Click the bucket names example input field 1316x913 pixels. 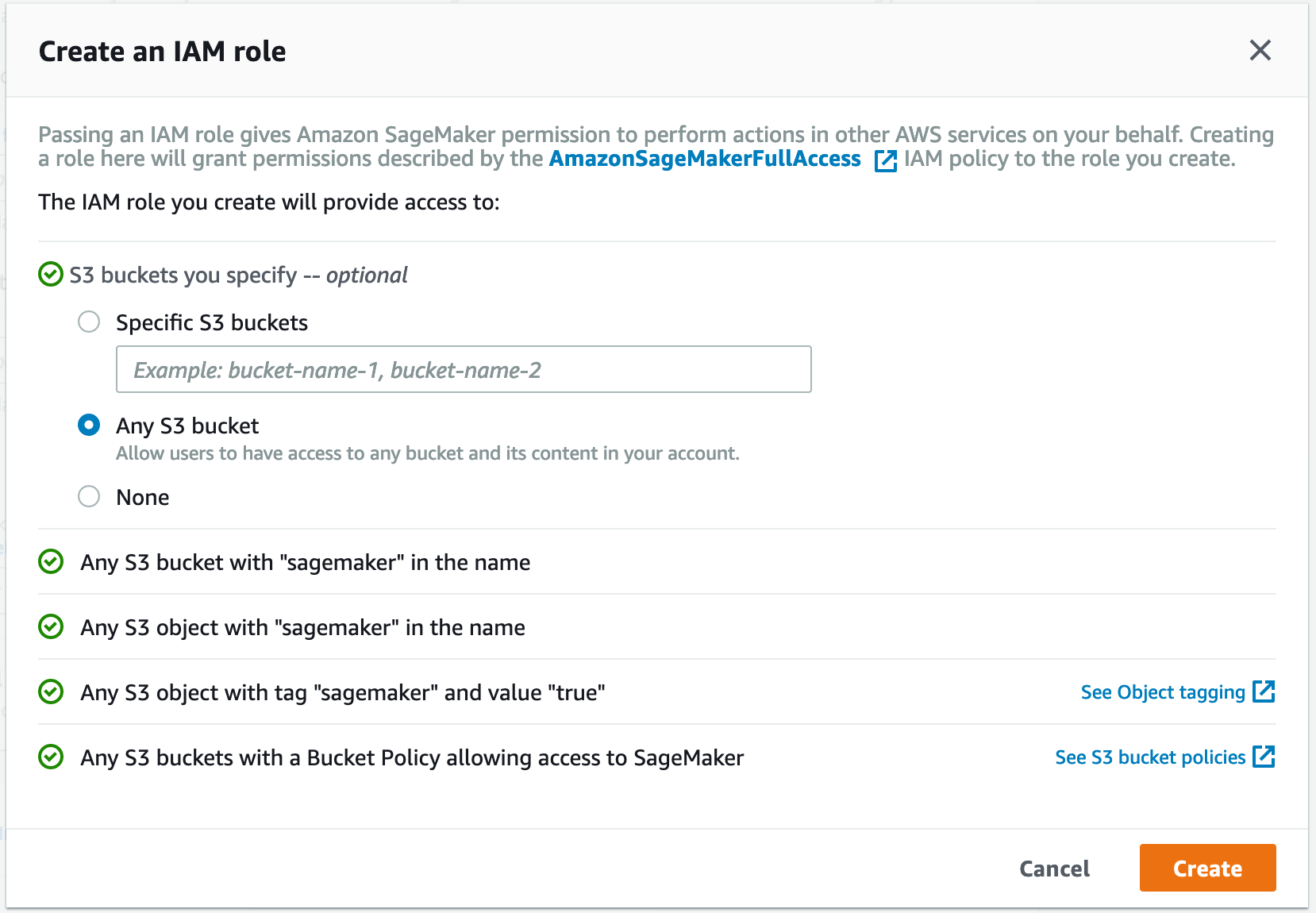[x=464, y=369]
